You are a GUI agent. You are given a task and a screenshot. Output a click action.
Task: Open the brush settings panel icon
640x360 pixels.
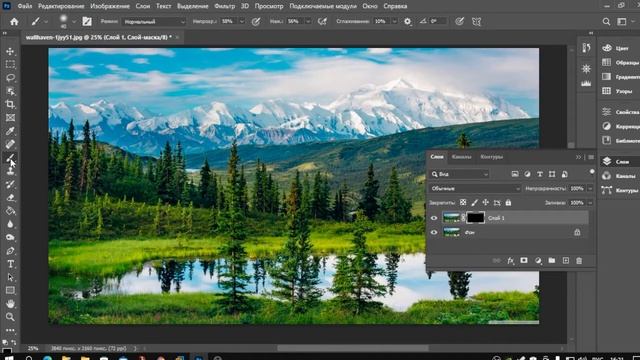coord(87,22)
